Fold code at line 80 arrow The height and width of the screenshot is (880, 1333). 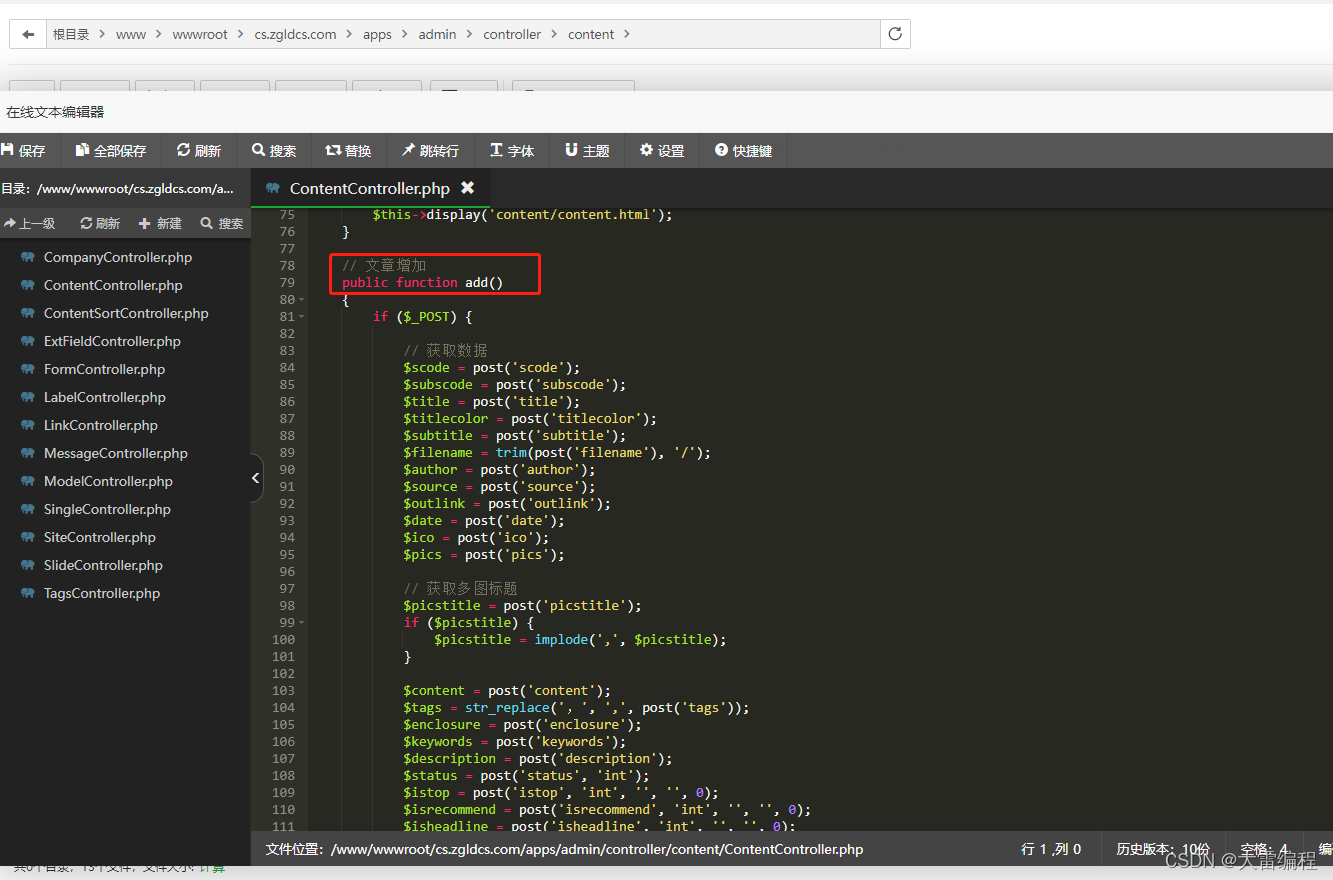click(302, 300)
